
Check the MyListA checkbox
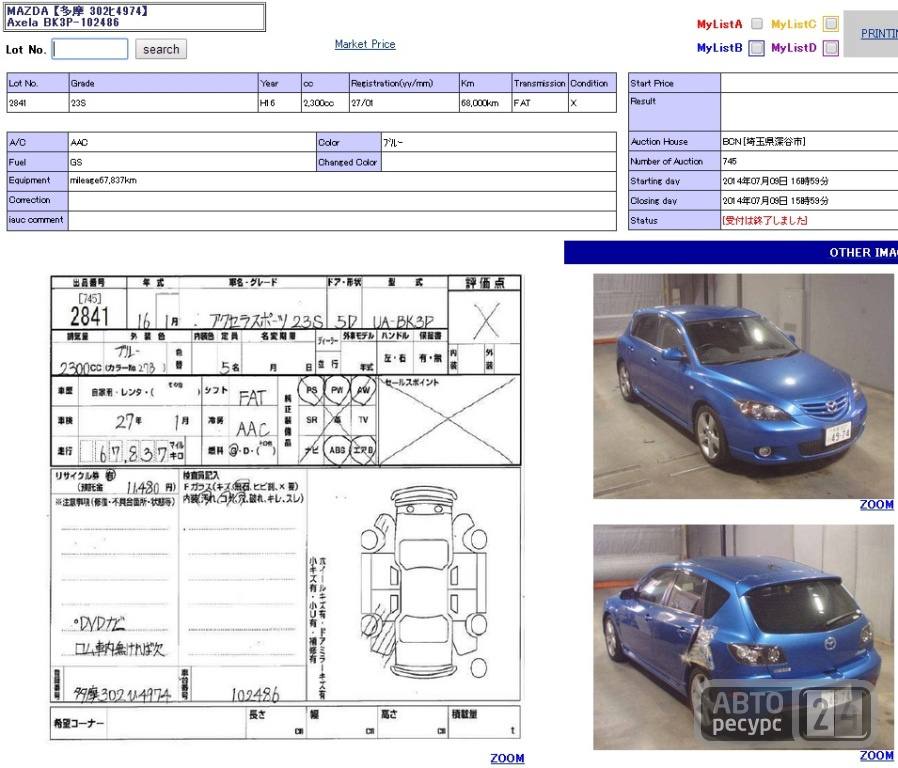[757, 23]
